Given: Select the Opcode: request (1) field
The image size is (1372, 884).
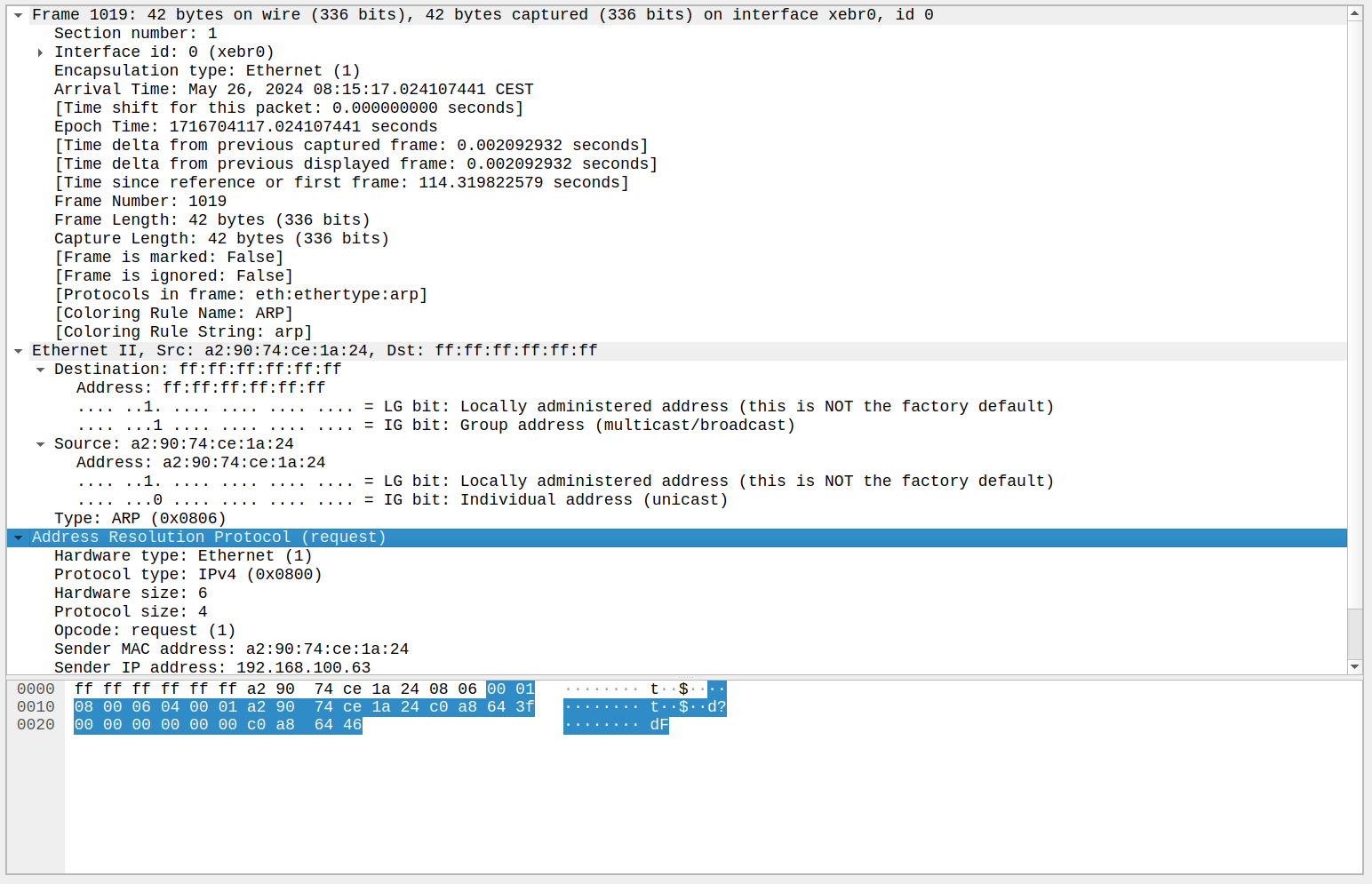Looking at the screenshot, I should 145,631.
